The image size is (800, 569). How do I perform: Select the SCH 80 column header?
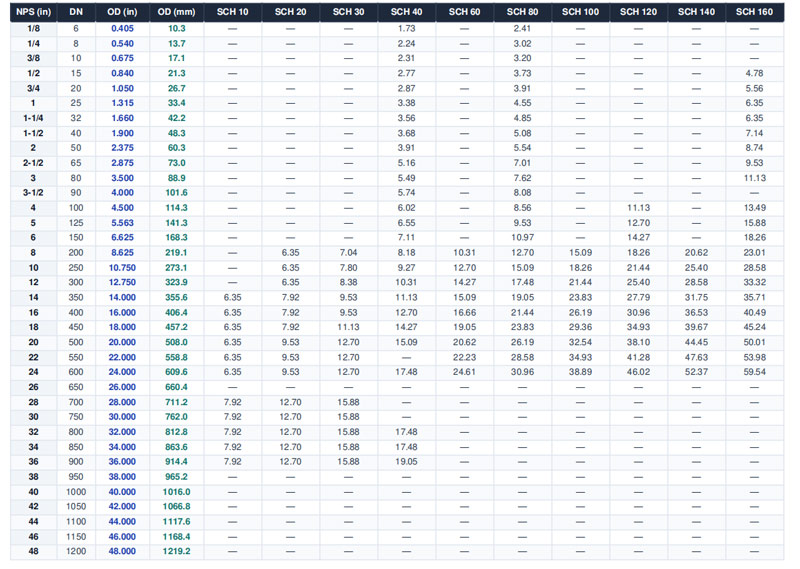click(x=522, y=12)
